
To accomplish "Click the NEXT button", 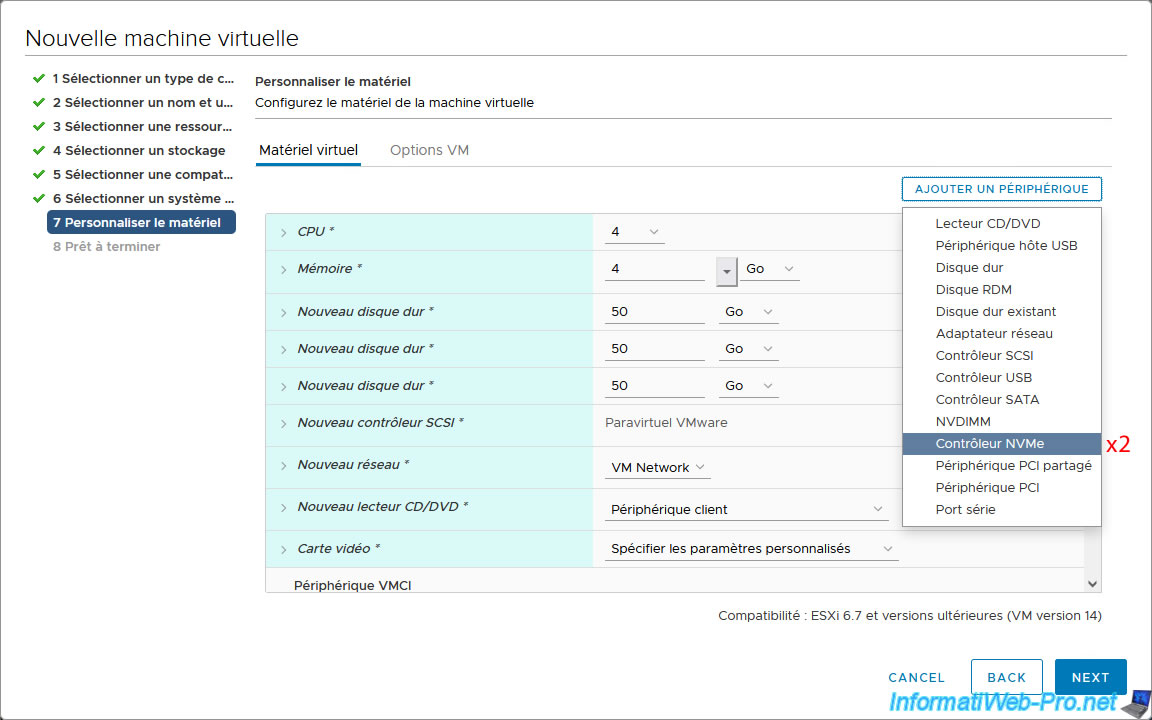I will 1090,677.
